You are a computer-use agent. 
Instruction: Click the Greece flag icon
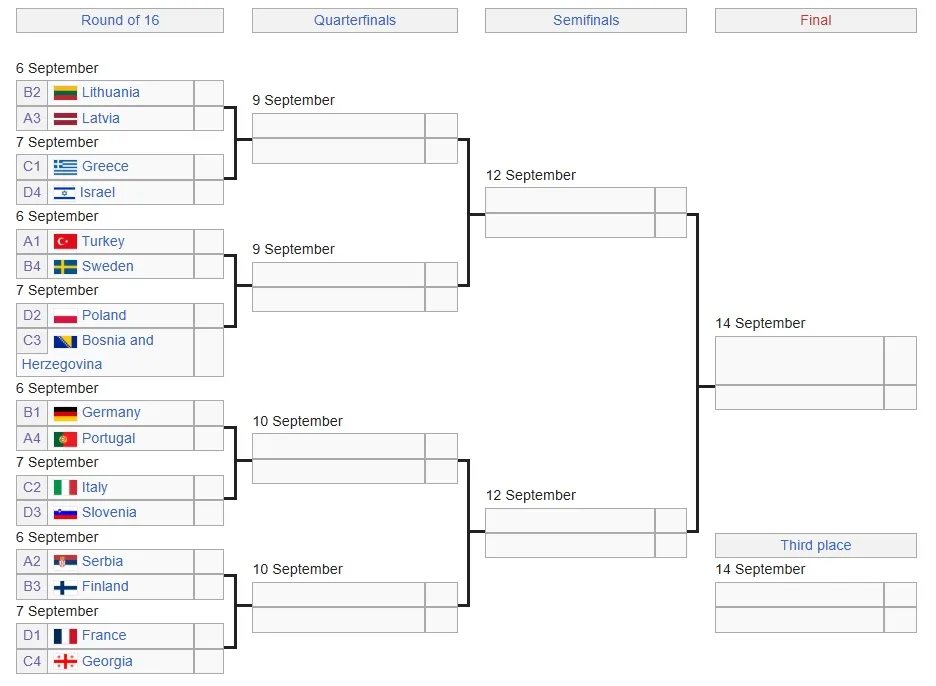tap(65, 167)
